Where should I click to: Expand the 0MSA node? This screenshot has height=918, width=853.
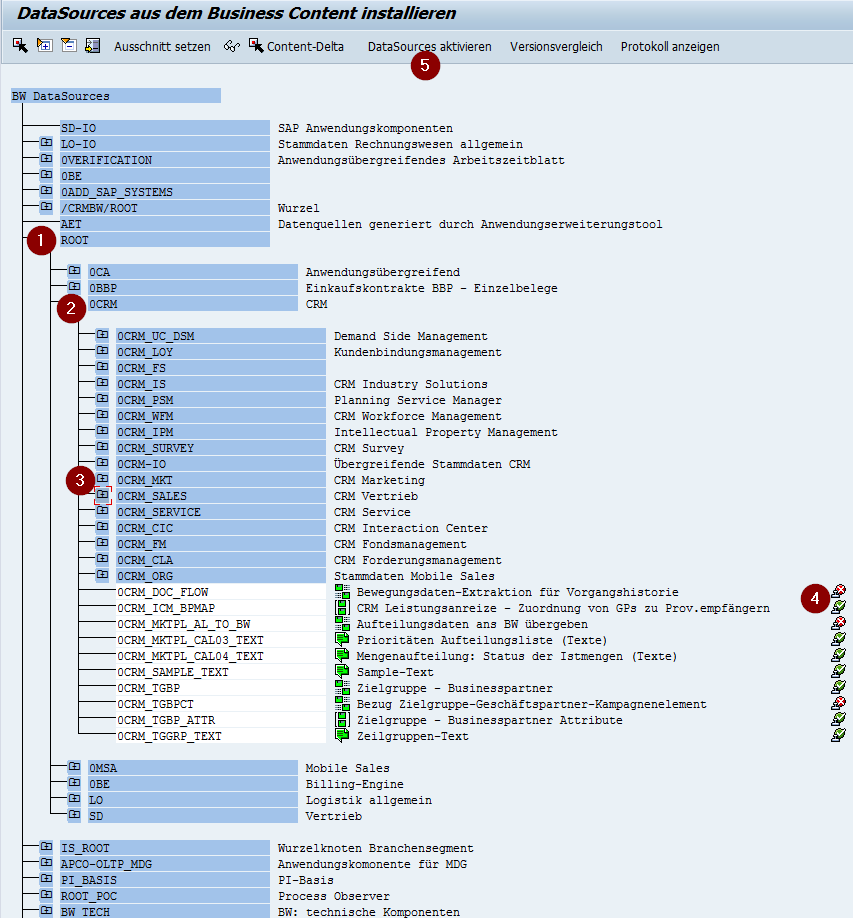[x=74, y=766]
